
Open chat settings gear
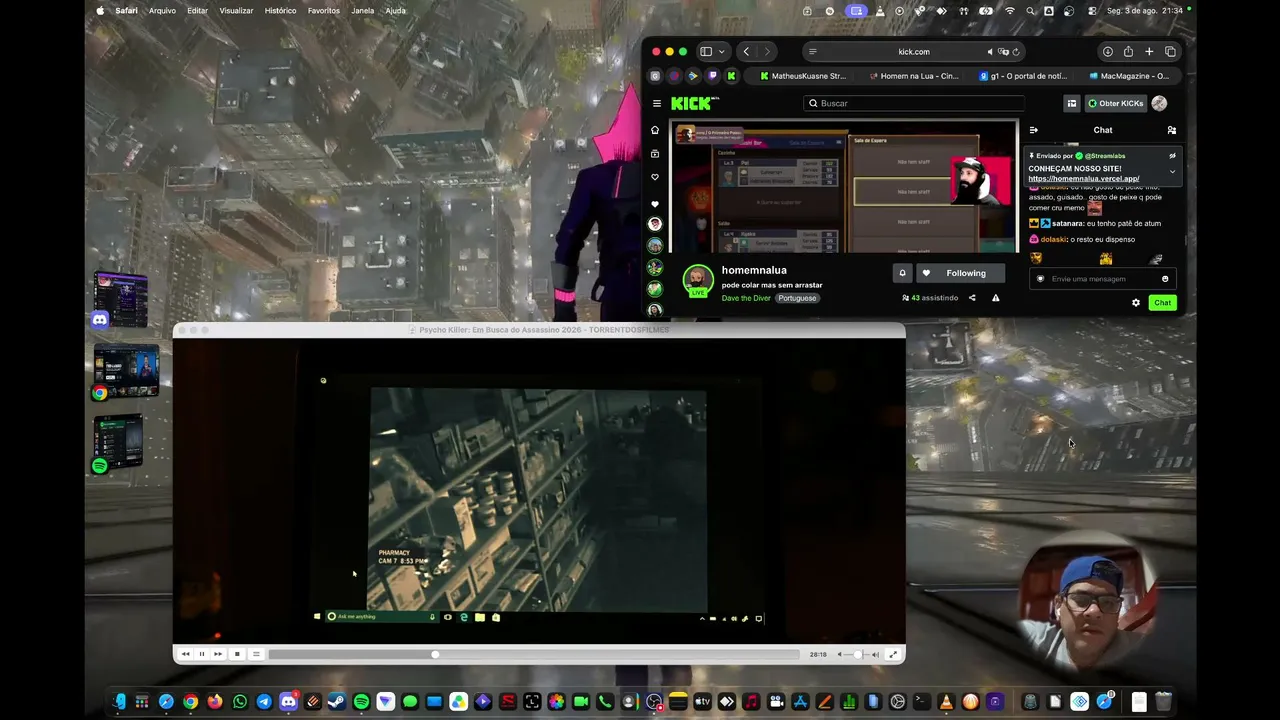pyautogui.click(x=1136, y=302)
